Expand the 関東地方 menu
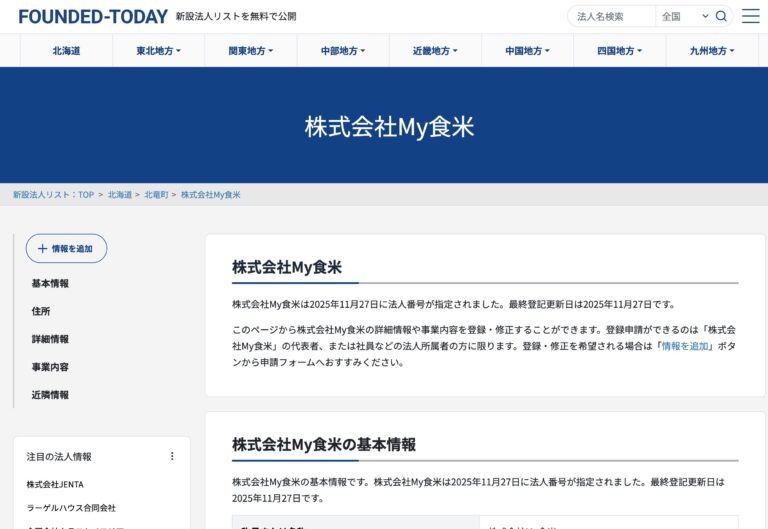 (x=250, y=51)
